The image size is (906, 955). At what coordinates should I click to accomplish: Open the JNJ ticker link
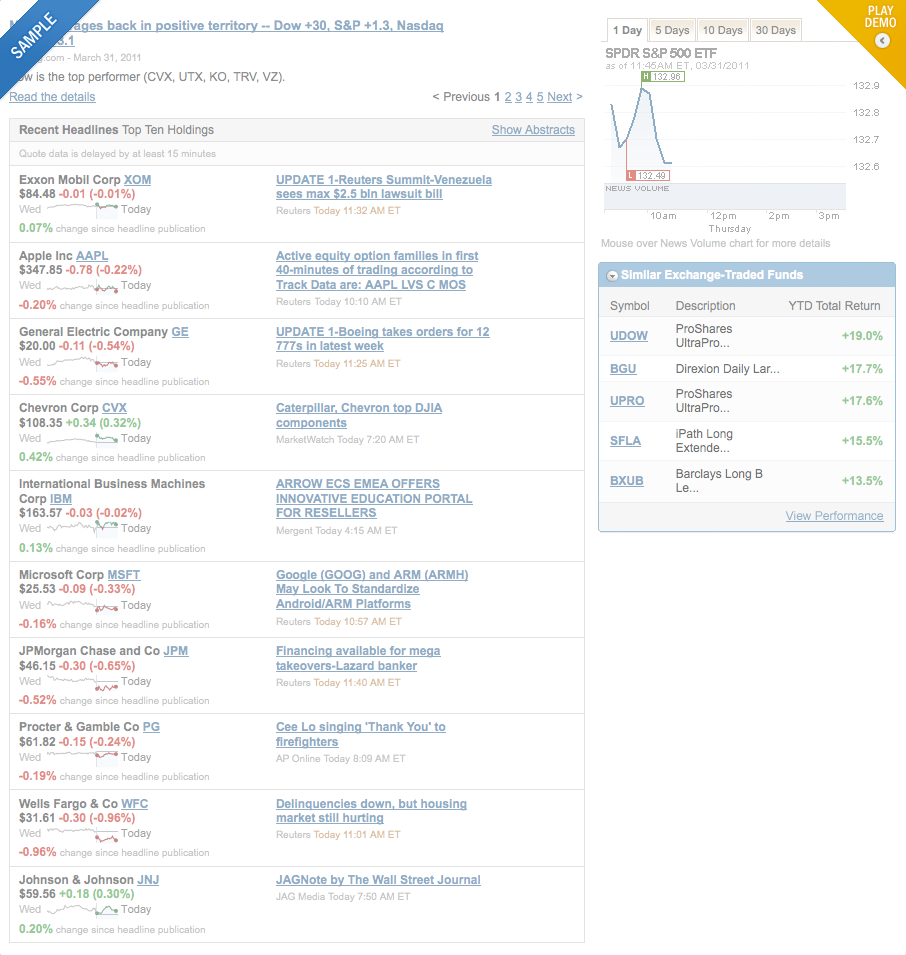point(148,880)
